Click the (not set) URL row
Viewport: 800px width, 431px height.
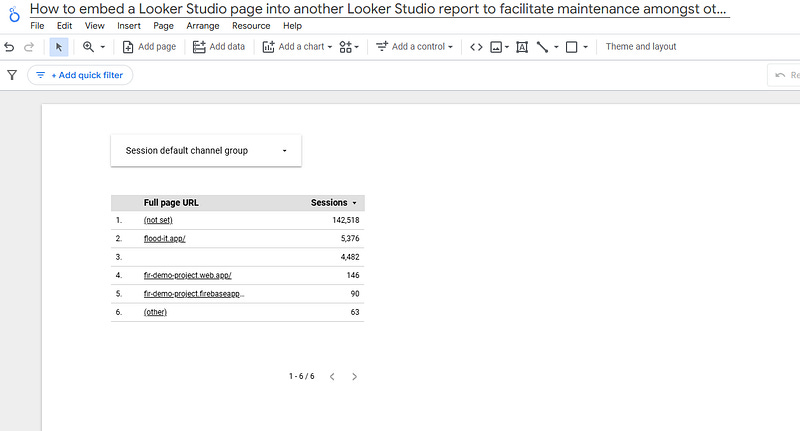[x=158, y=220]
